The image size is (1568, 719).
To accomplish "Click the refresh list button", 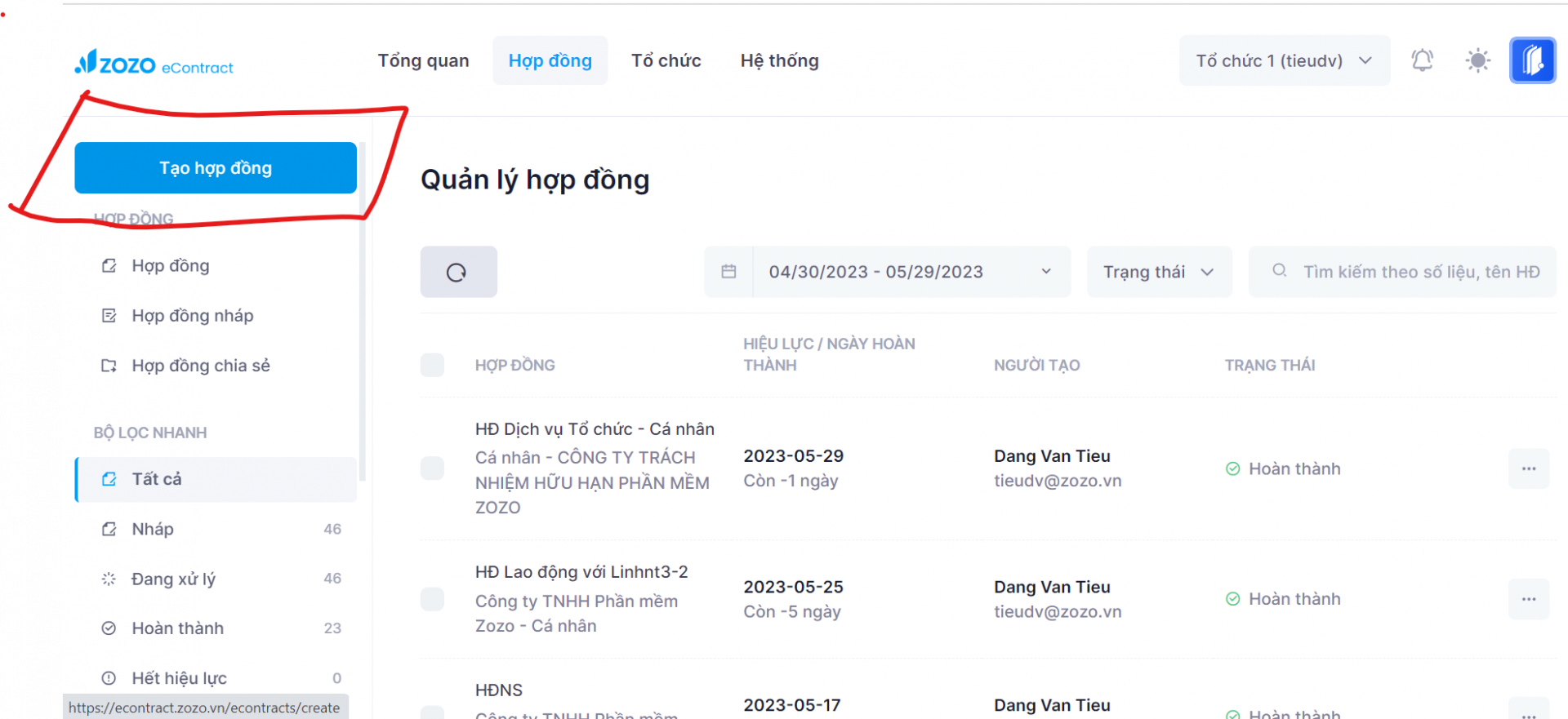I will (458, 272).
